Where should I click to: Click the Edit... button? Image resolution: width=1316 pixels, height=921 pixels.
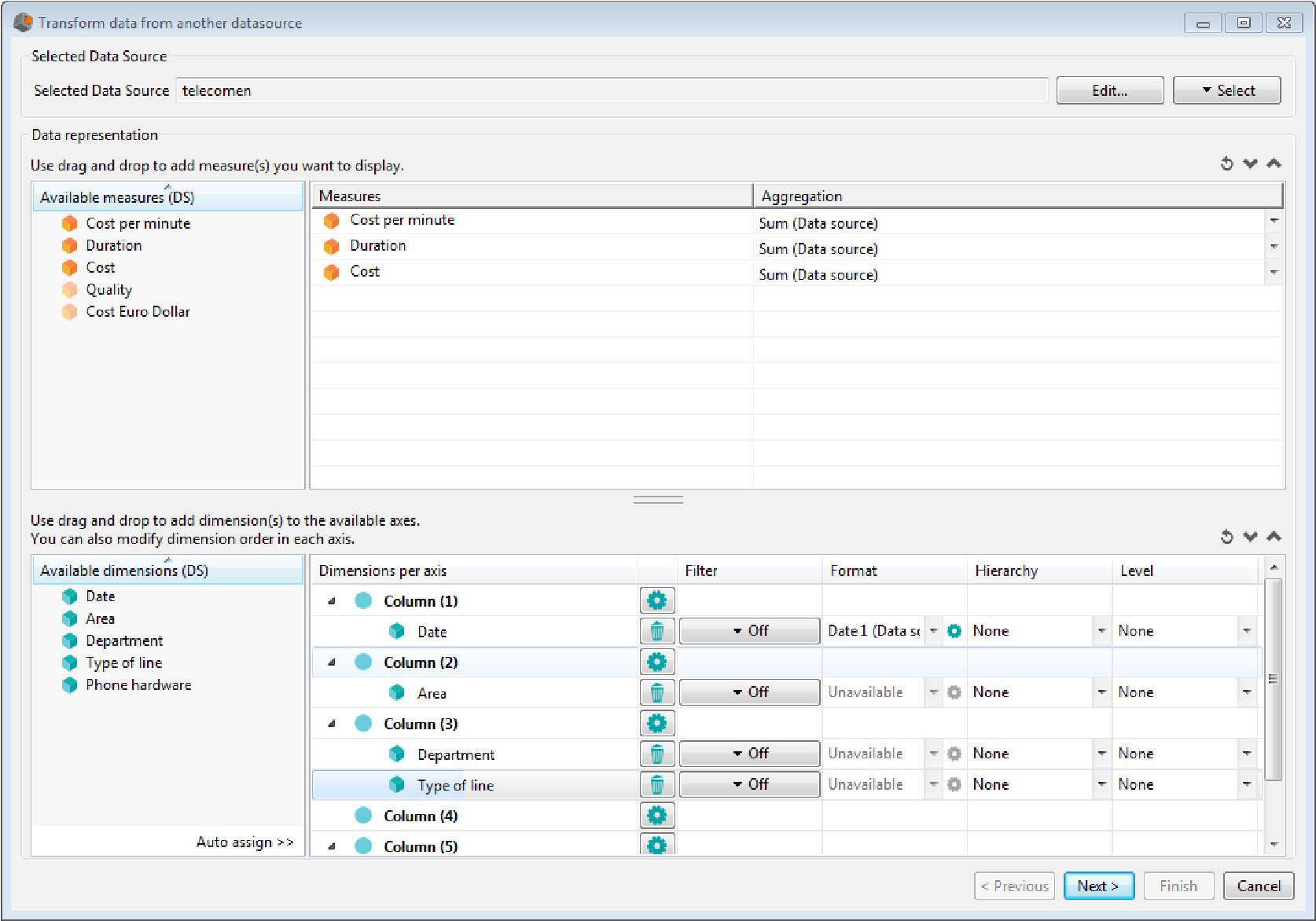click(1109, 90)
